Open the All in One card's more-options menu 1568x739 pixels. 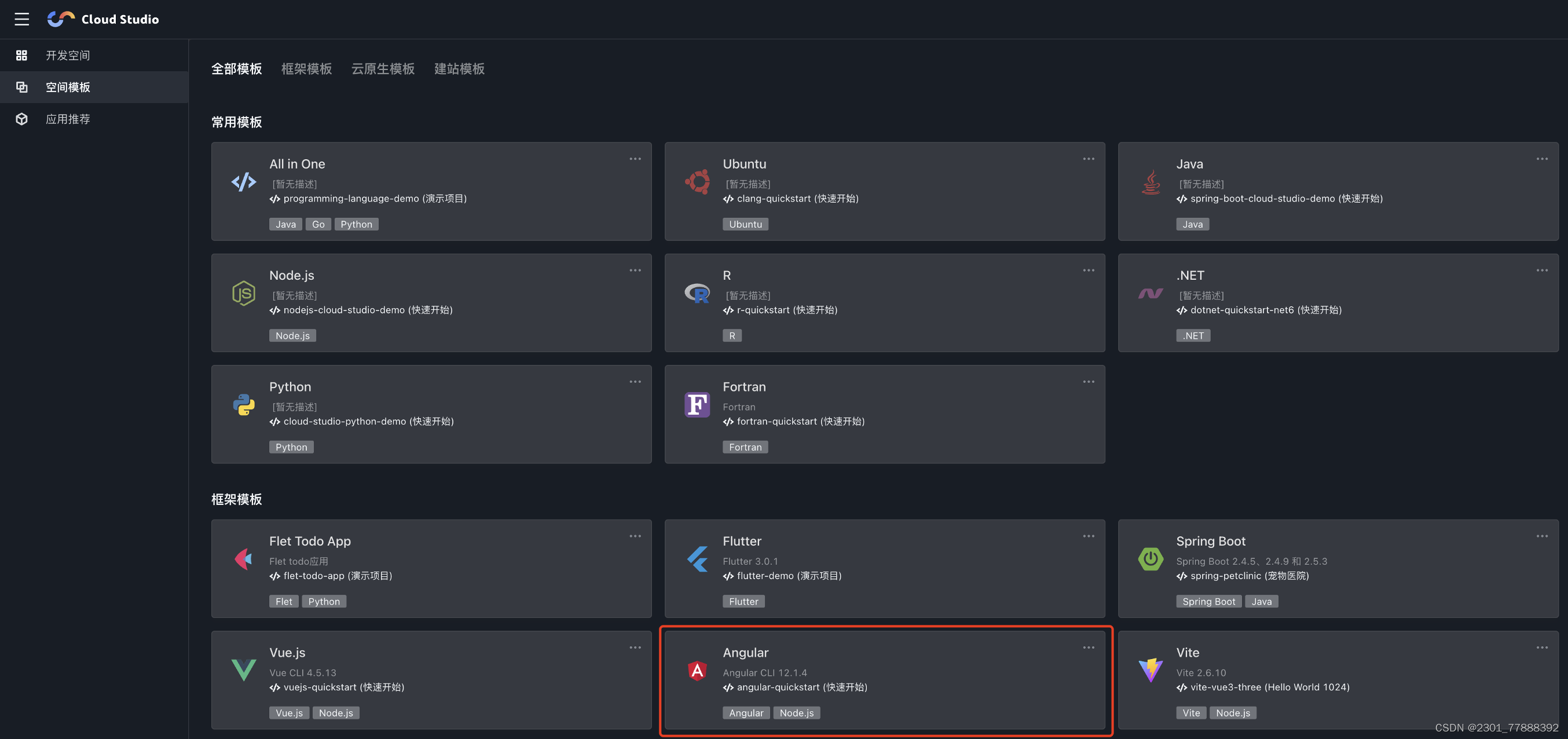tap(635, 159)
